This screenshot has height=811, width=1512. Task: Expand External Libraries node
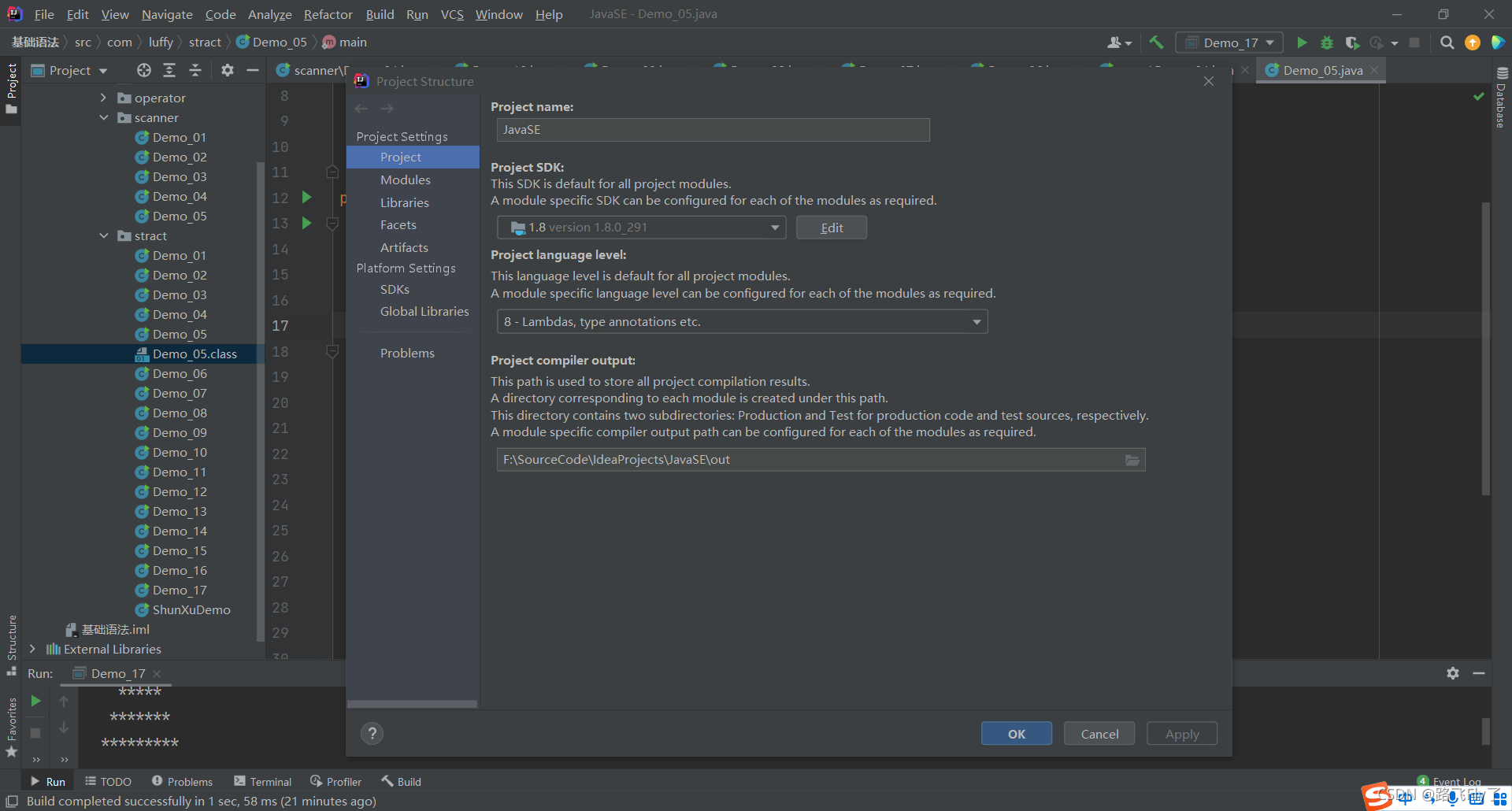(32, 649)
